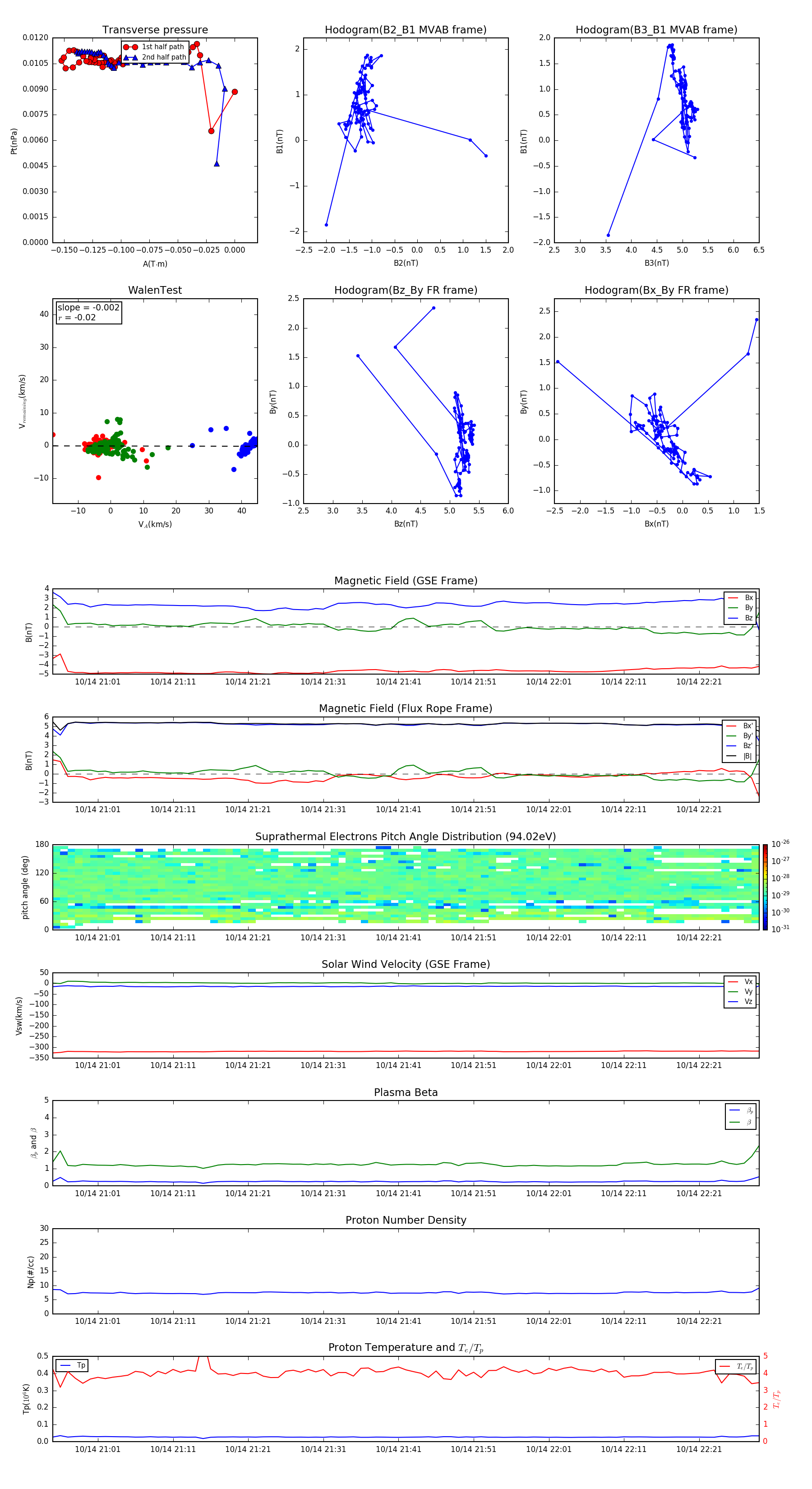Image resolution: width=812 pixels, height=1489 pixels.
Task: Click the 'B2(nT)' x-axis label
Action: (x=406, y=263)
